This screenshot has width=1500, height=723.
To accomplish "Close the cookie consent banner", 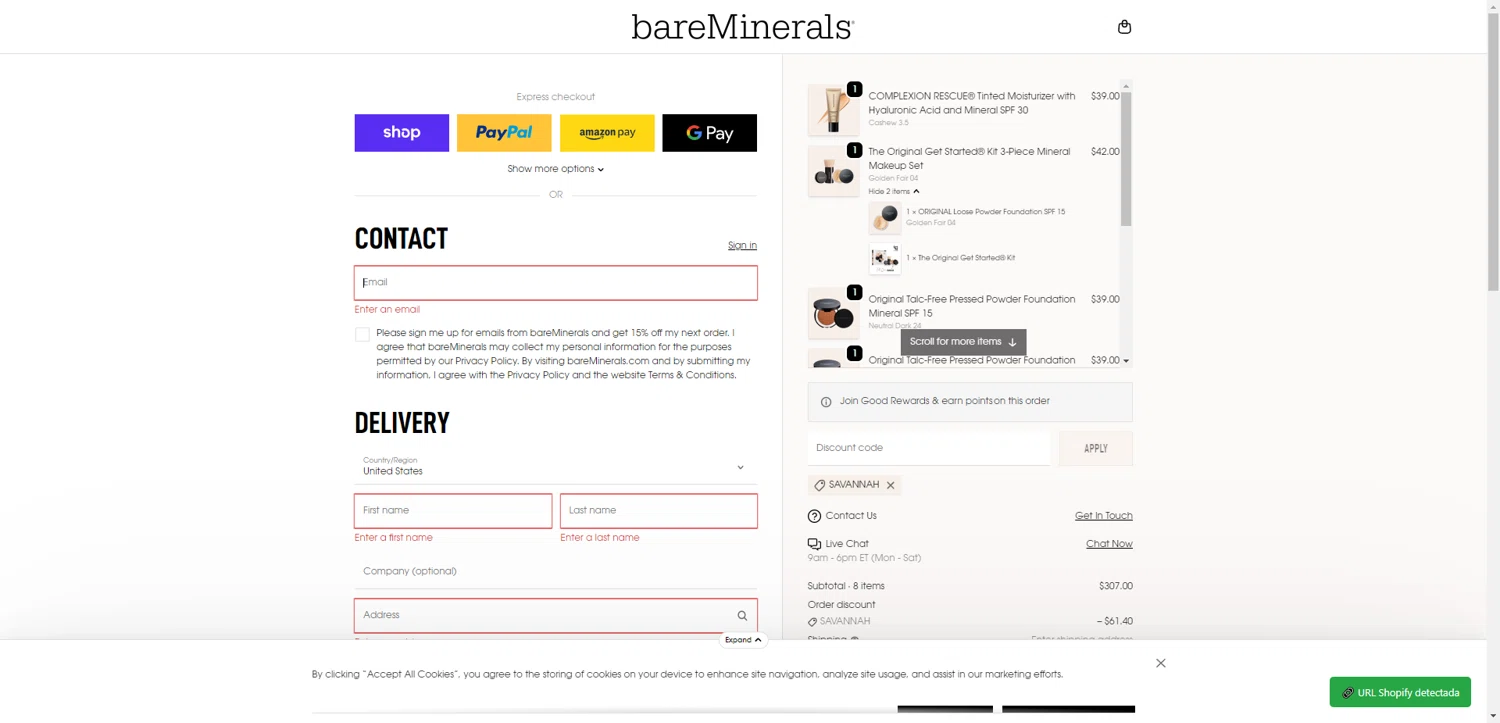I will pos(1160,663).
